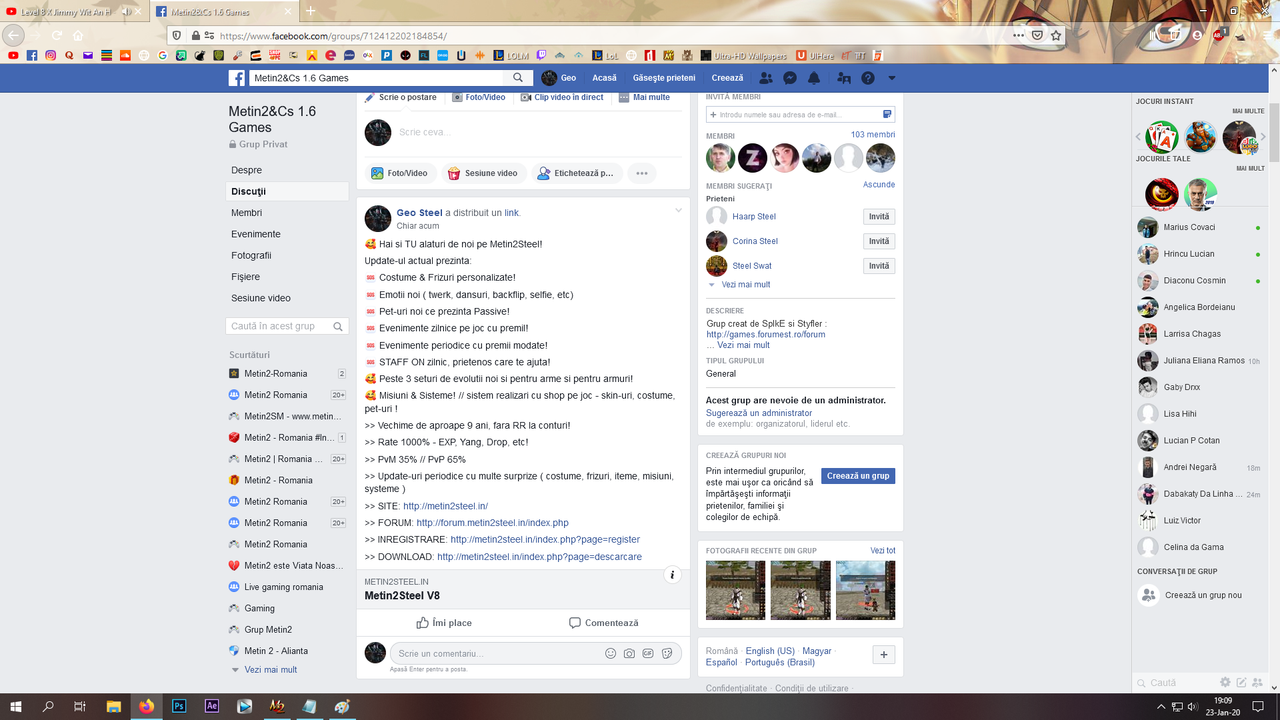This screenshot has height=720, width=1280.
Task: Open Photoshop from the taskbar
Action: click(x=180, y=706)
